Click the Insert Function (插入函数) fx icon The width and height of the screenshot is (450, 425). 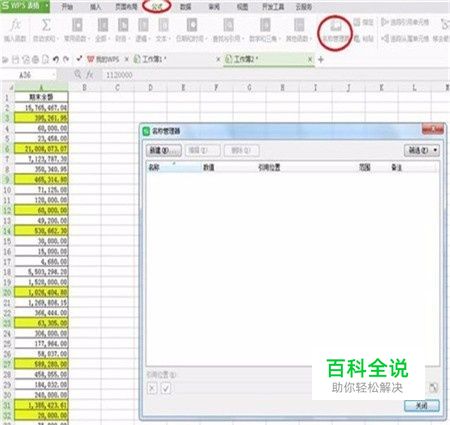[x=15, y=25]
